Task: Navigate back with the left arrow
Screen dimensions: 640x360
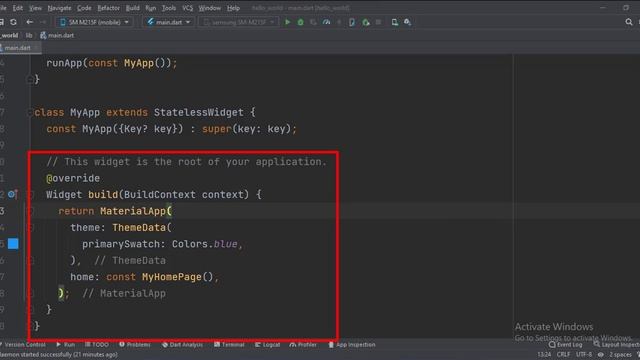Action: pos(29,22)
